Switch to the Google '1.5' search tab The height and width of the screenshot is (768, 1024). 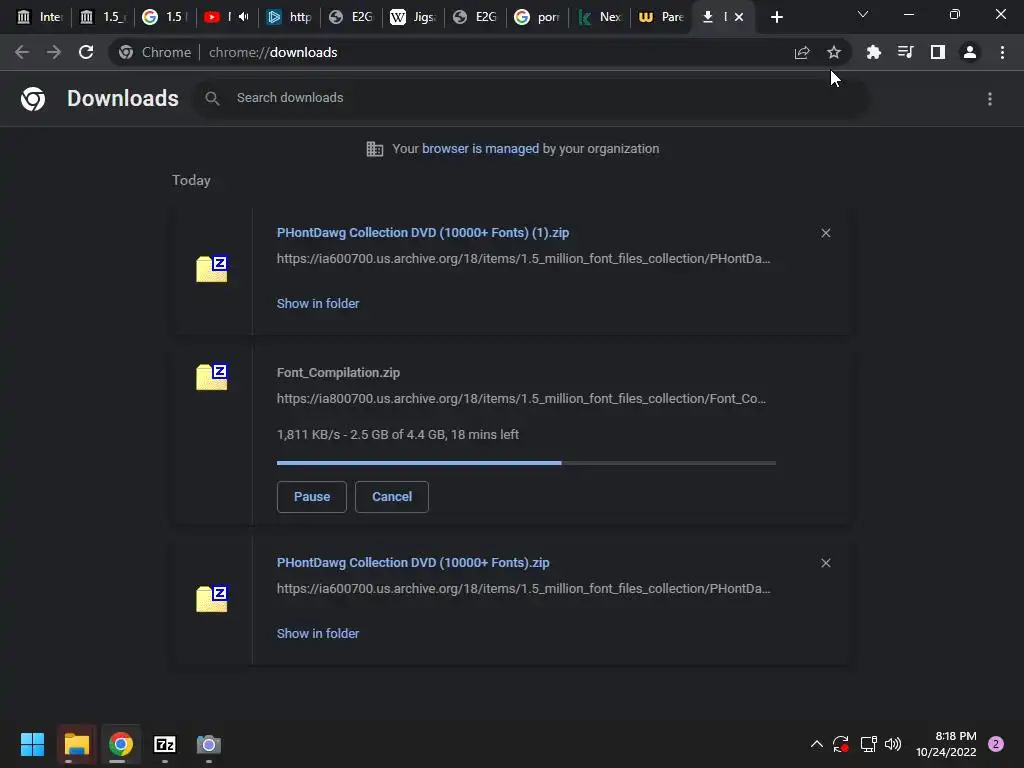165,17
